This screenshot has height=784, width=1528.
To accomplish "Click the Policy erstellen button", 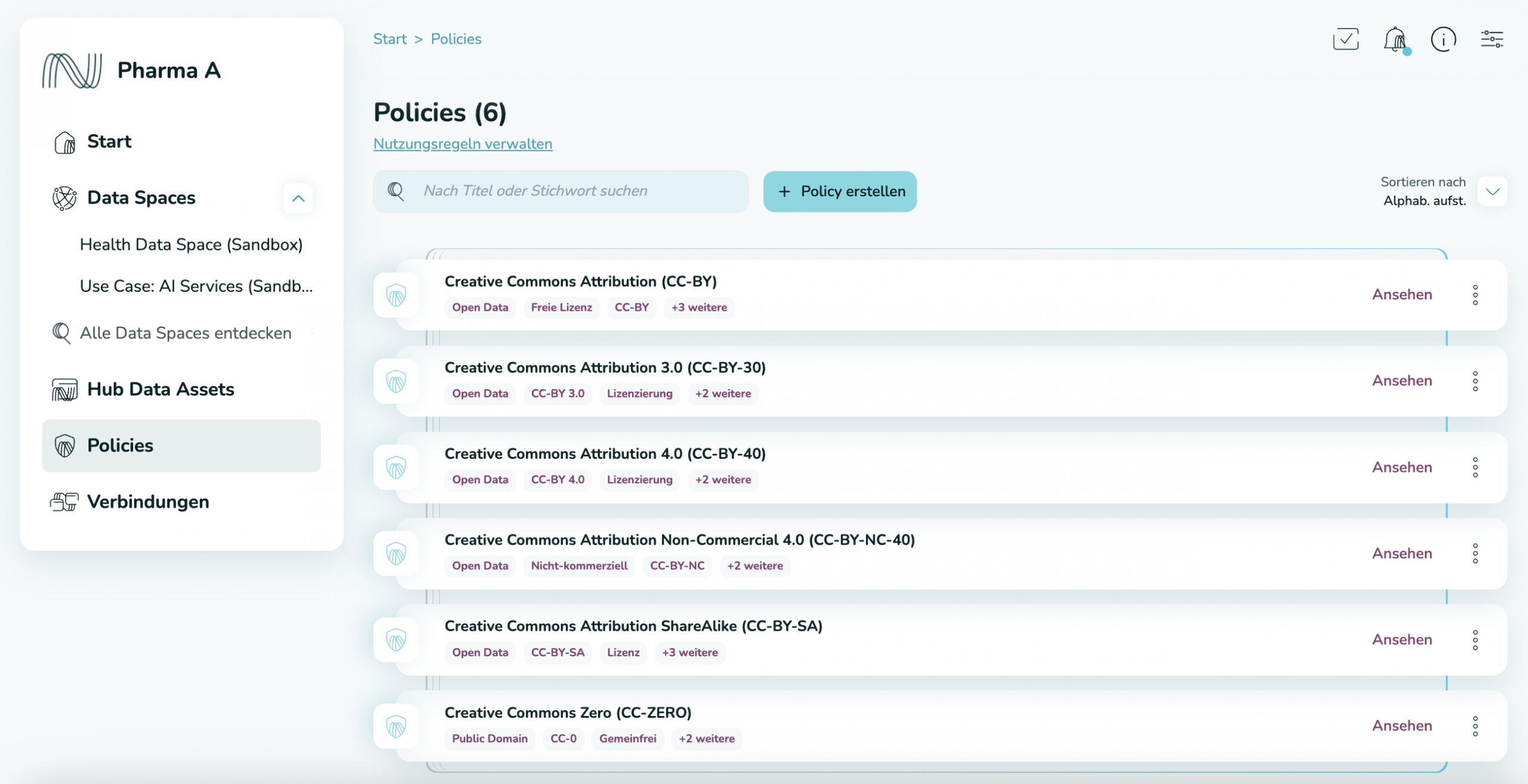I will point(839,192).
